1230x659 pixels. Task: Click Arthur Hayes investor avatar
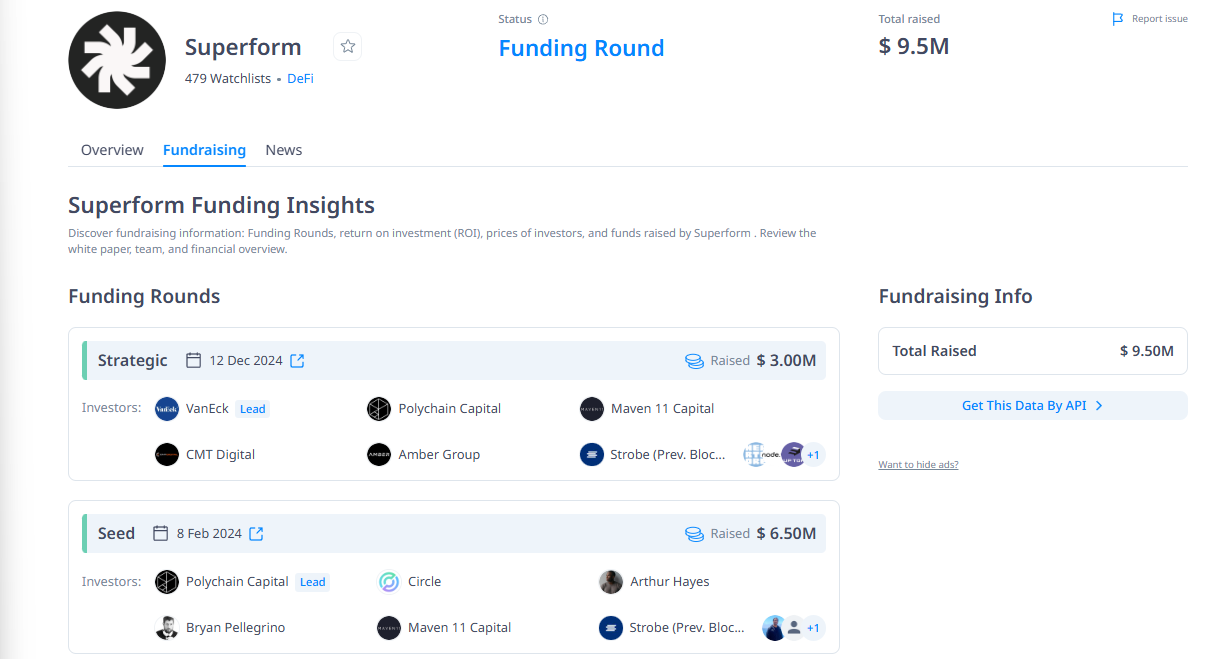pyautogui.click(x=611, y=582)
